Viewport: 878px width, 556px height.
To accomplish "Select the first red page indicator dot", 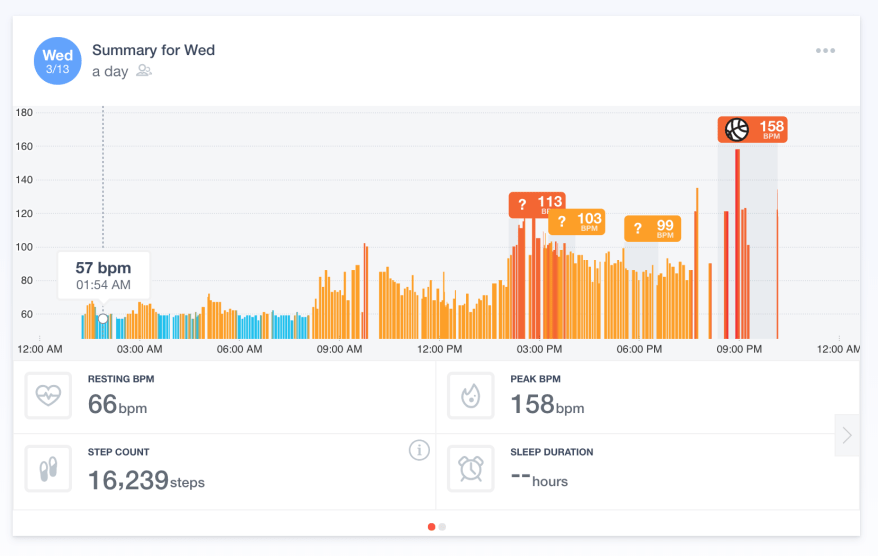I will click(x=431, y=526).
